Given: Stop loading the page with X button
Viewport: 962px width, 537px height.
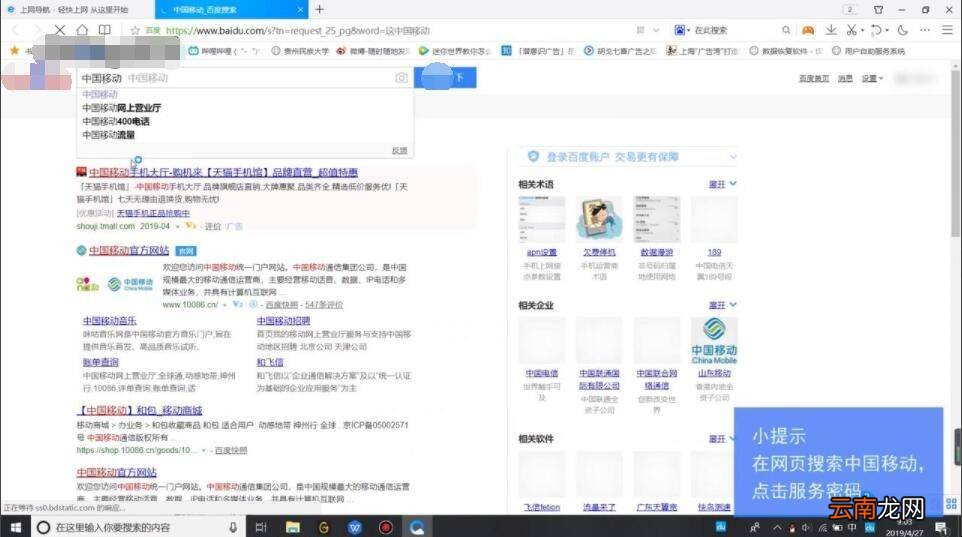Looking at the screenshot, I should tap(60, 29).
